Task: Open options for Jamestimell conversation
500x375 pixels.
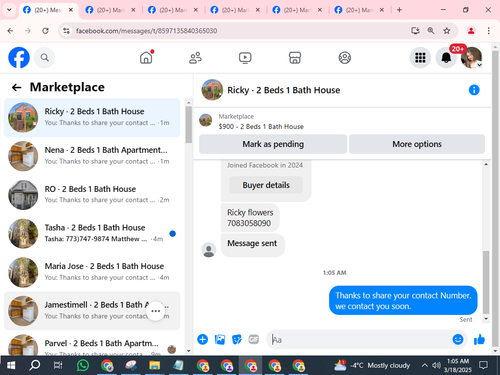Action: point(156,311)
